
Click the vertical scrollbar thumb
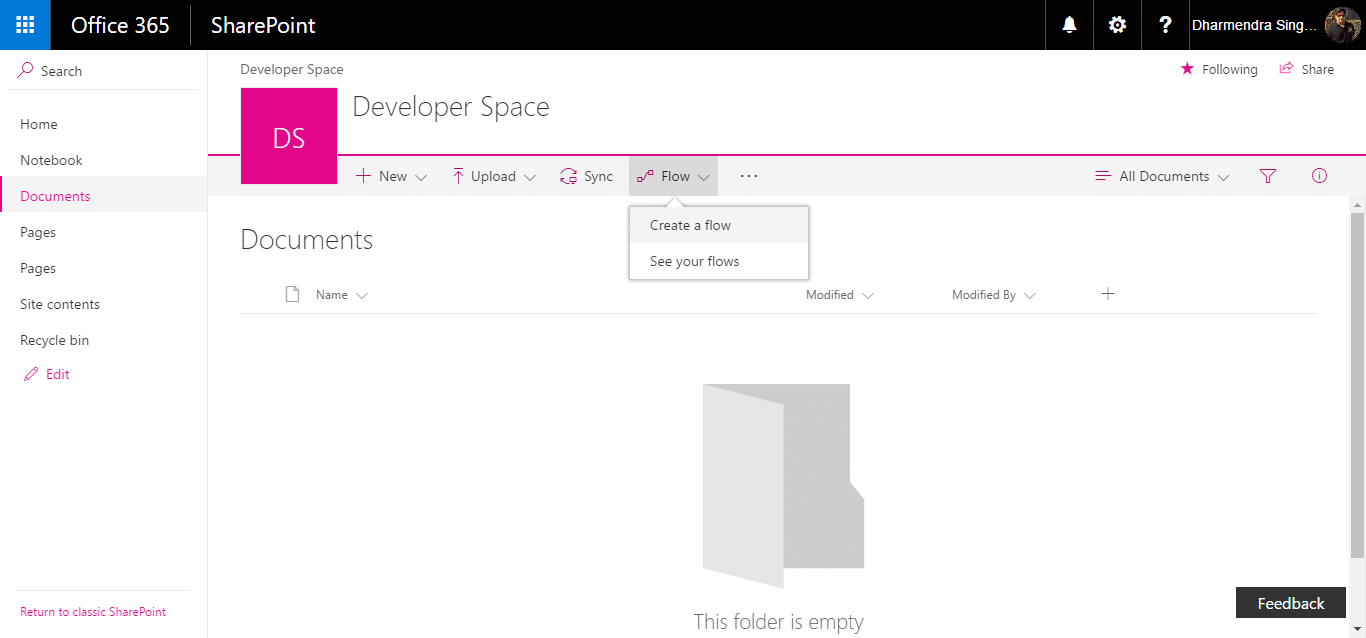pos(1357,385)
